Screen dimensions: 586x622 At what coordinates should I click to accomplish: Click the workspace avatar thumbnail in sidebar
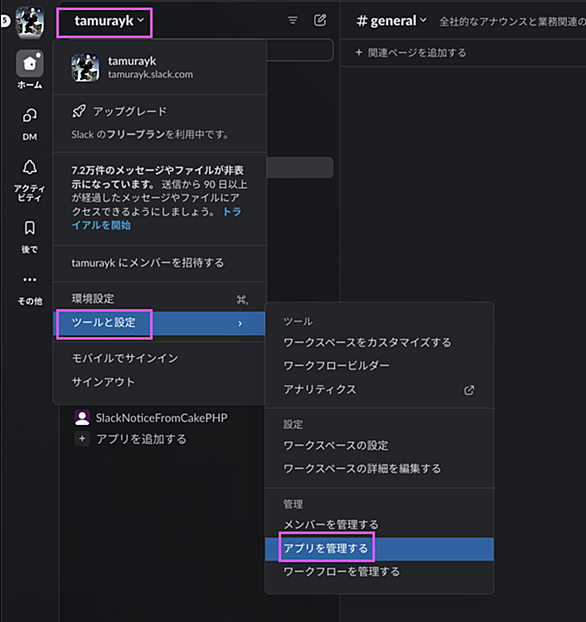pos(30,22)
